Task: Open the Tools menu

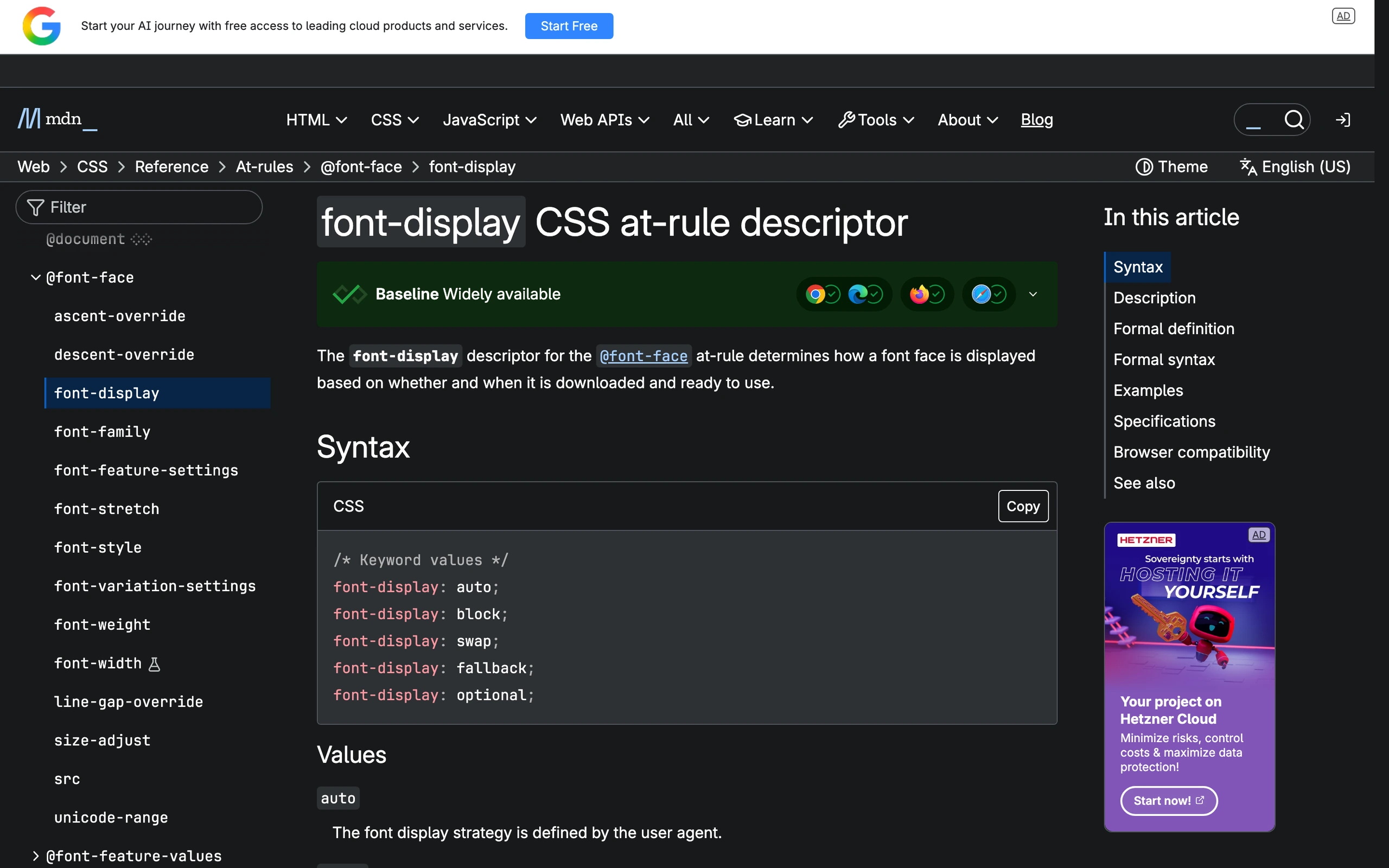Action: pyautogui.click(x=876, y=119)
